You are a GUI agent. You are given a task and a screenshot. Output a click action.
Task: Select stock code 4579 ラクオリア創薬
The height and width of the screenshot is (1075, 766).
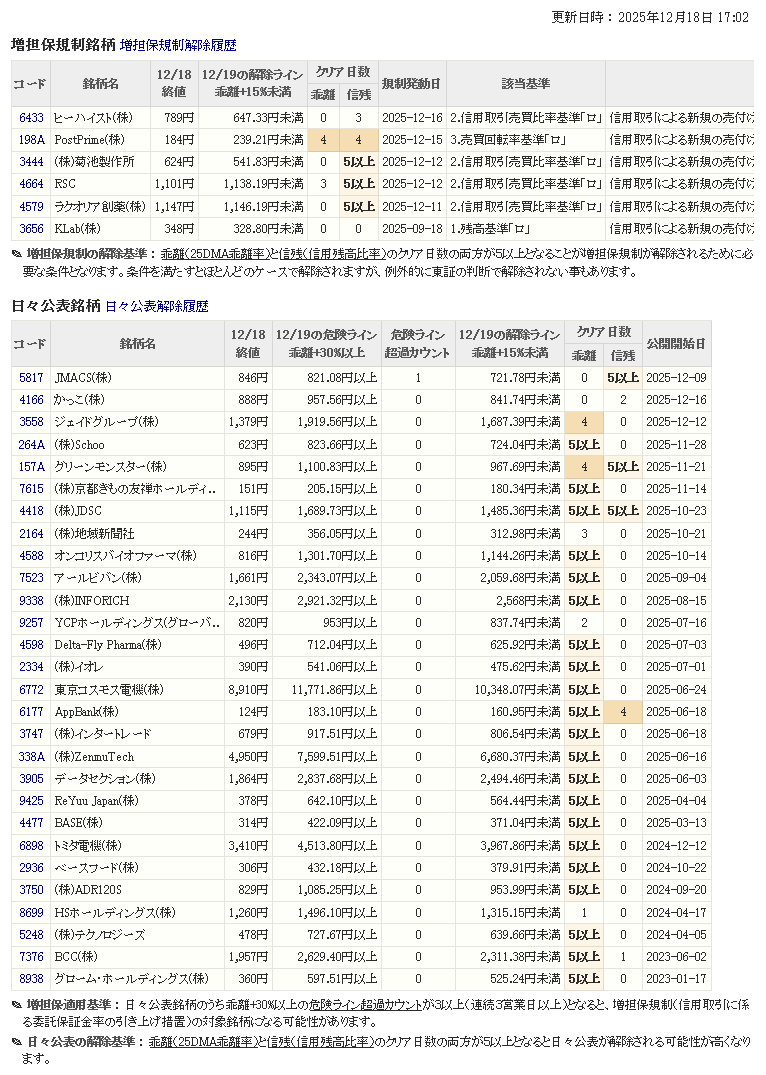pos(31,206)
